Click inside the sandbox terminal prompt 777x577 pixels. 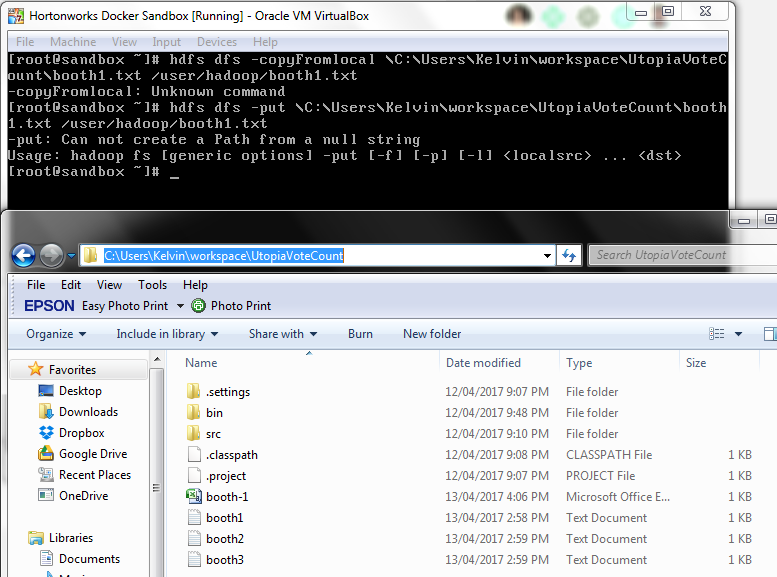pyautogui.click(x=174, y=172)
